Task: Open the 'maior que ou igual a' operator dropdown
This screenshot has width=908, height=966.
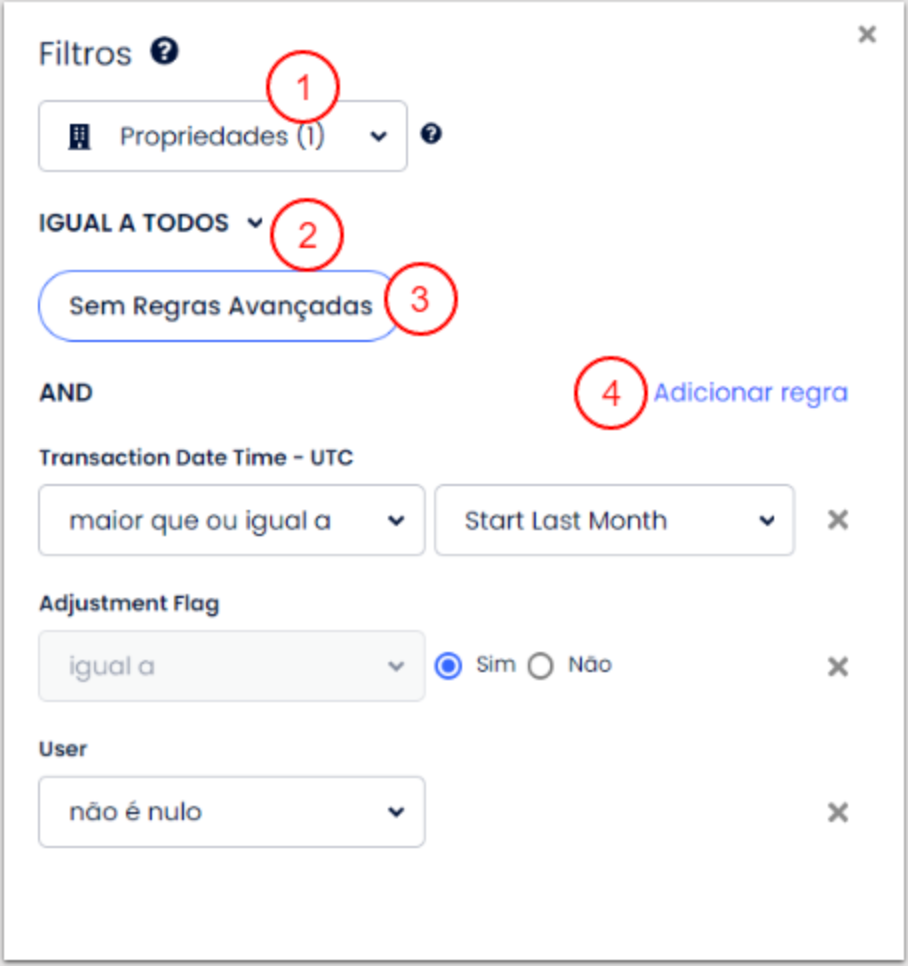Action: pos(232,521)
